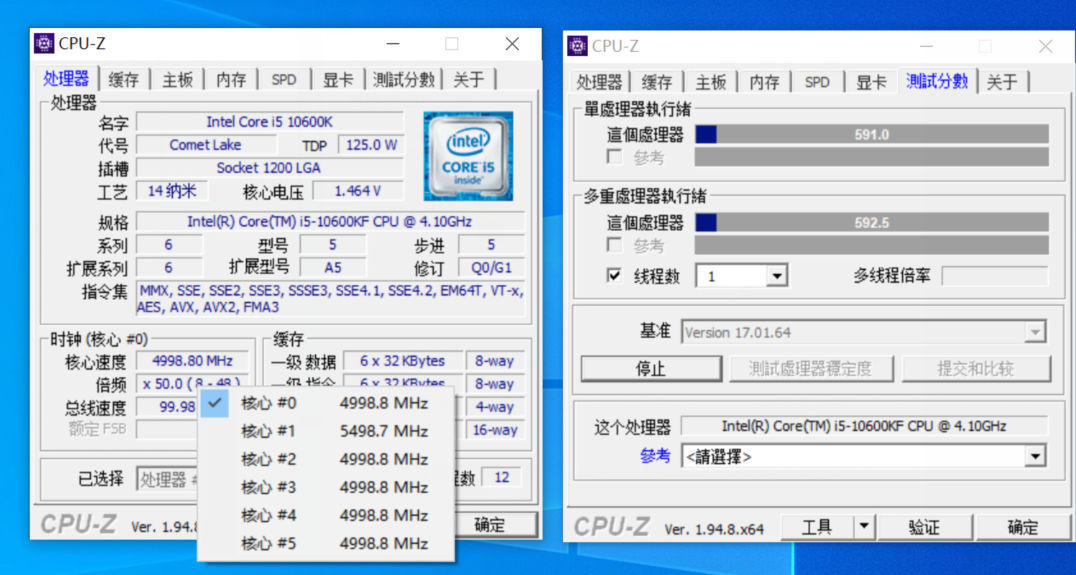Switch to 处理器 tab in right CPU-Z window
Viewport: 1076px width, 575px height.
click(x=599, y=82)
